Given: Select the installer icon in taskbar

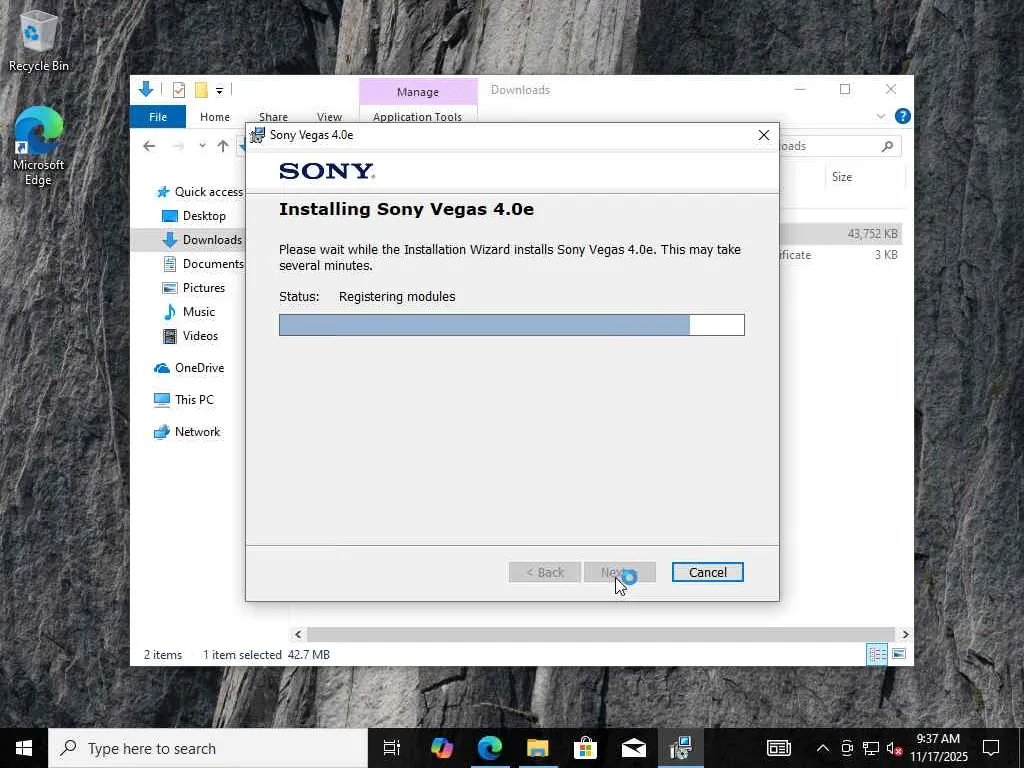Looking at the screenshot, I should tap(681, 748).
